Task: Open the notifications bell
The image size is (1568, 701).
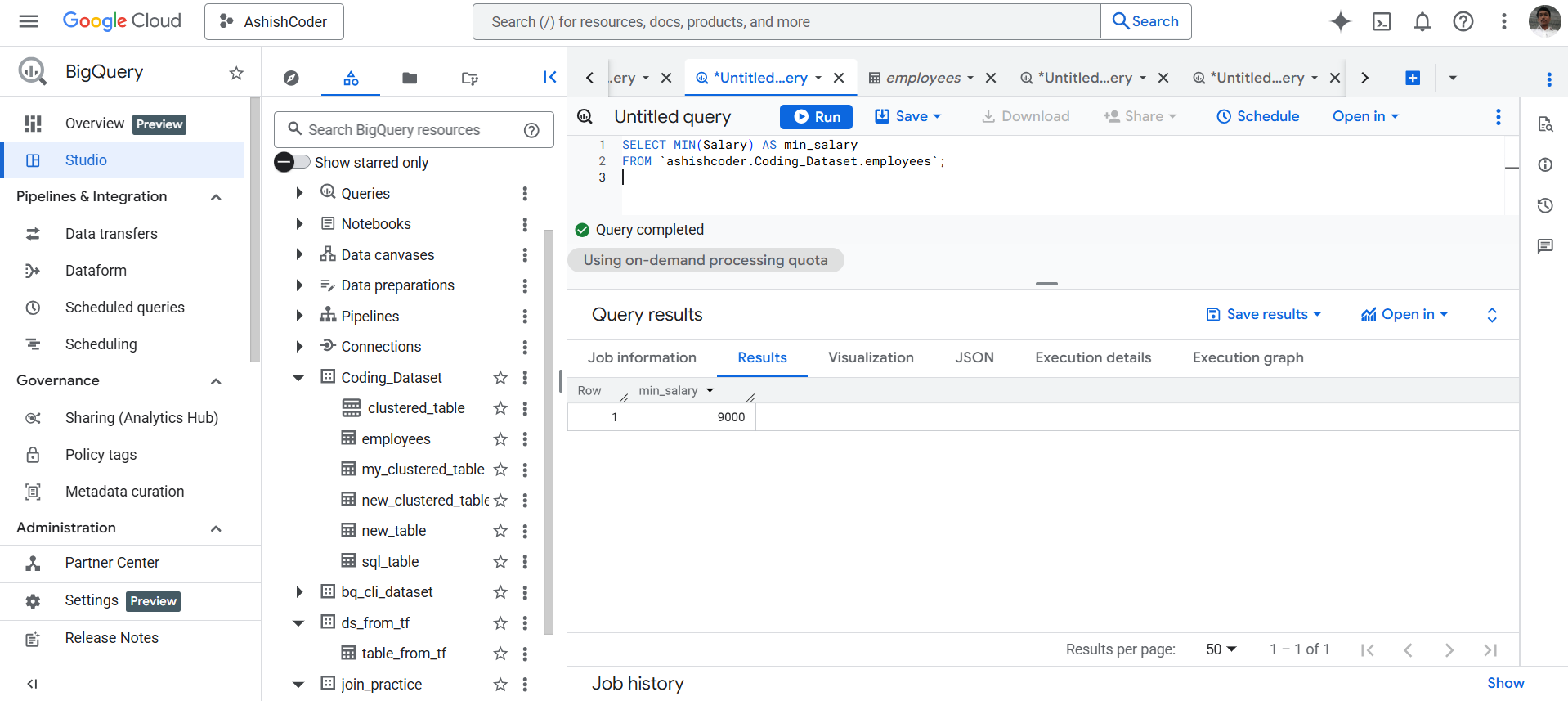Action: 1422,21
